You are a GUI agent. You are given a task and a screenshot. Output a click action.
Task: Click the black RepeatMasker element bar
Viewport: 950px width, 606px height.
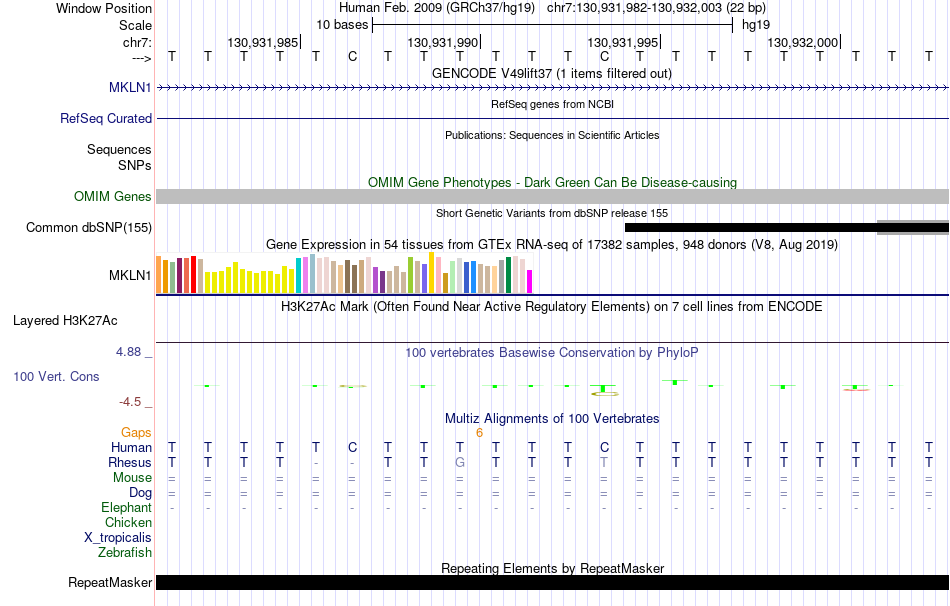[x=552, y=582]
